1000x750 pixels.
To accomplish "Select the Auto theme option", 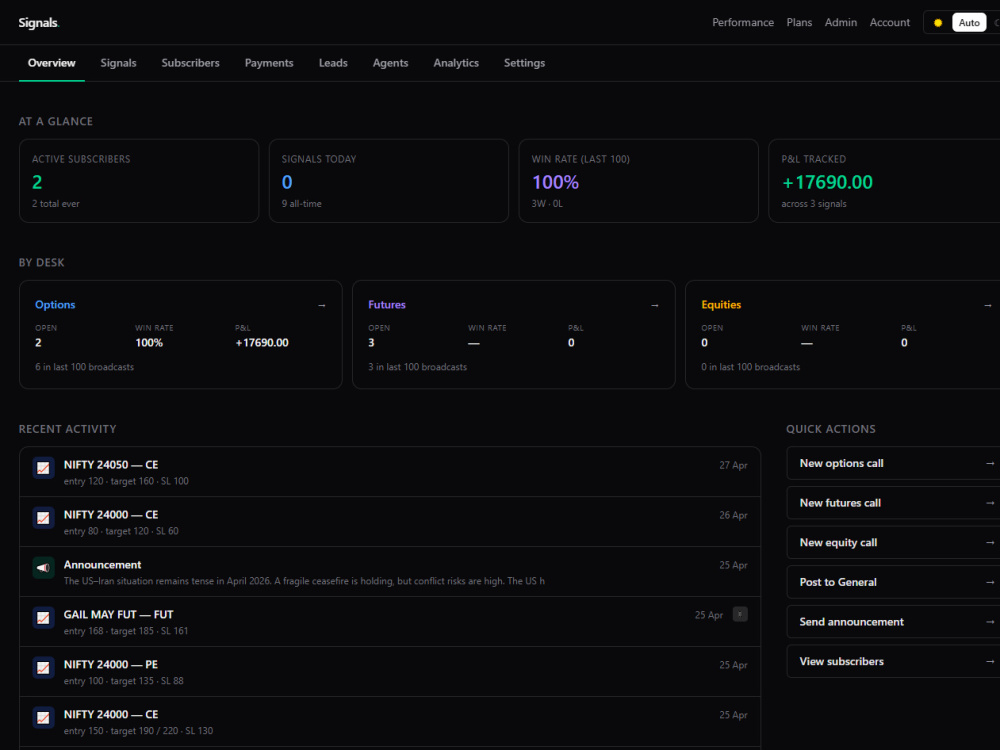I will tap(969, 22).
